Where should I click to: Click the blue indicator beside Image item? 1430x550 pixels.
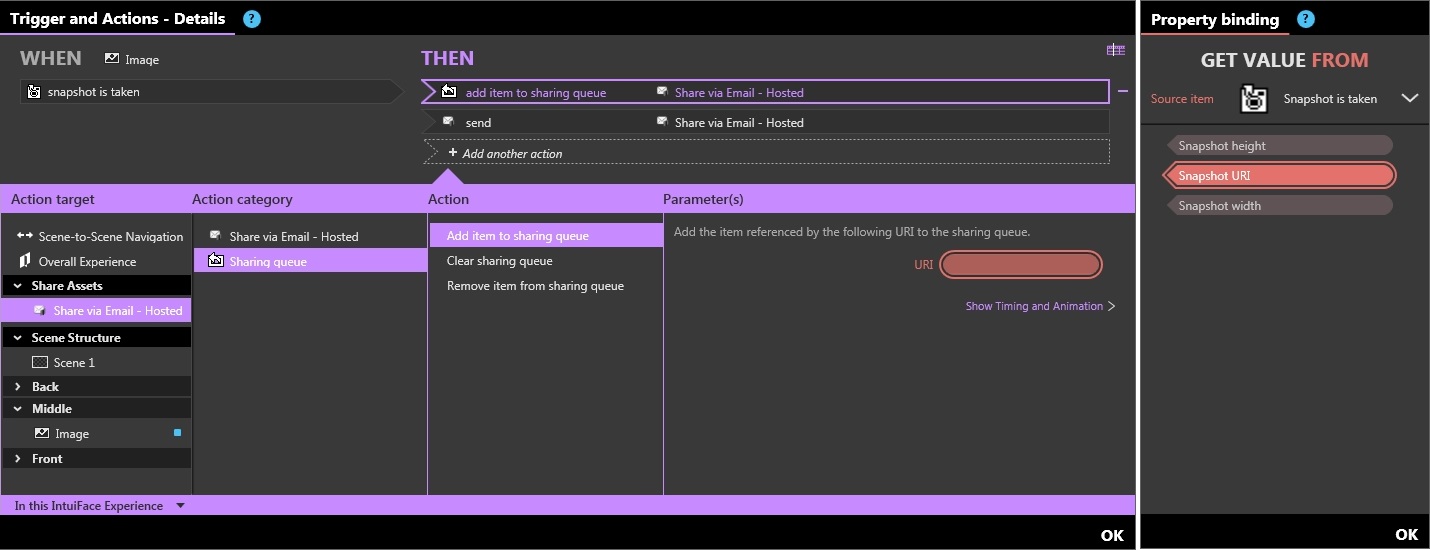point(177,433)
